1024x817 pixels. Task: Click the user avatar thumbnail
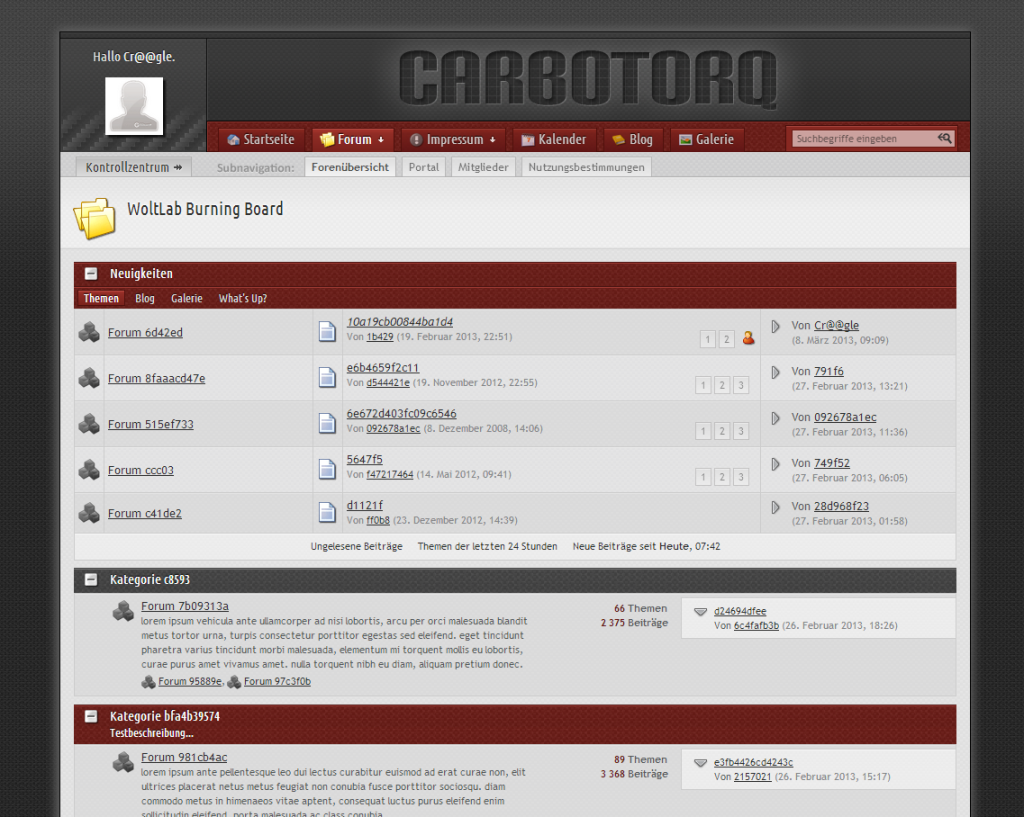coord(134,106)
